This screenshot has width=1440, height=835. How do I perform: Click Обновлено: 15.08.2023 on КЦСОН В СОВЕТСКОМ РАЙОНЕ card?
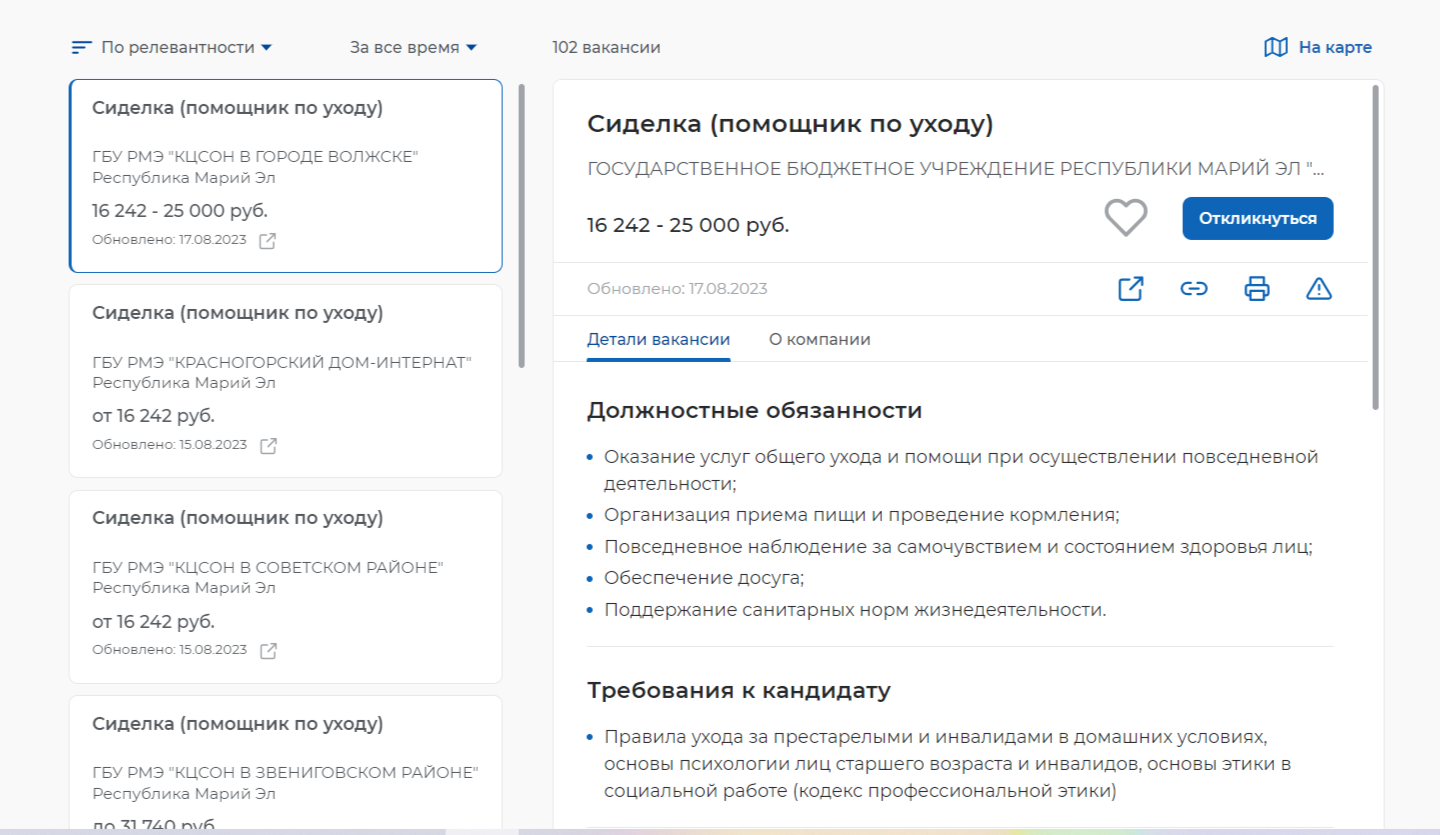point(169,650)
